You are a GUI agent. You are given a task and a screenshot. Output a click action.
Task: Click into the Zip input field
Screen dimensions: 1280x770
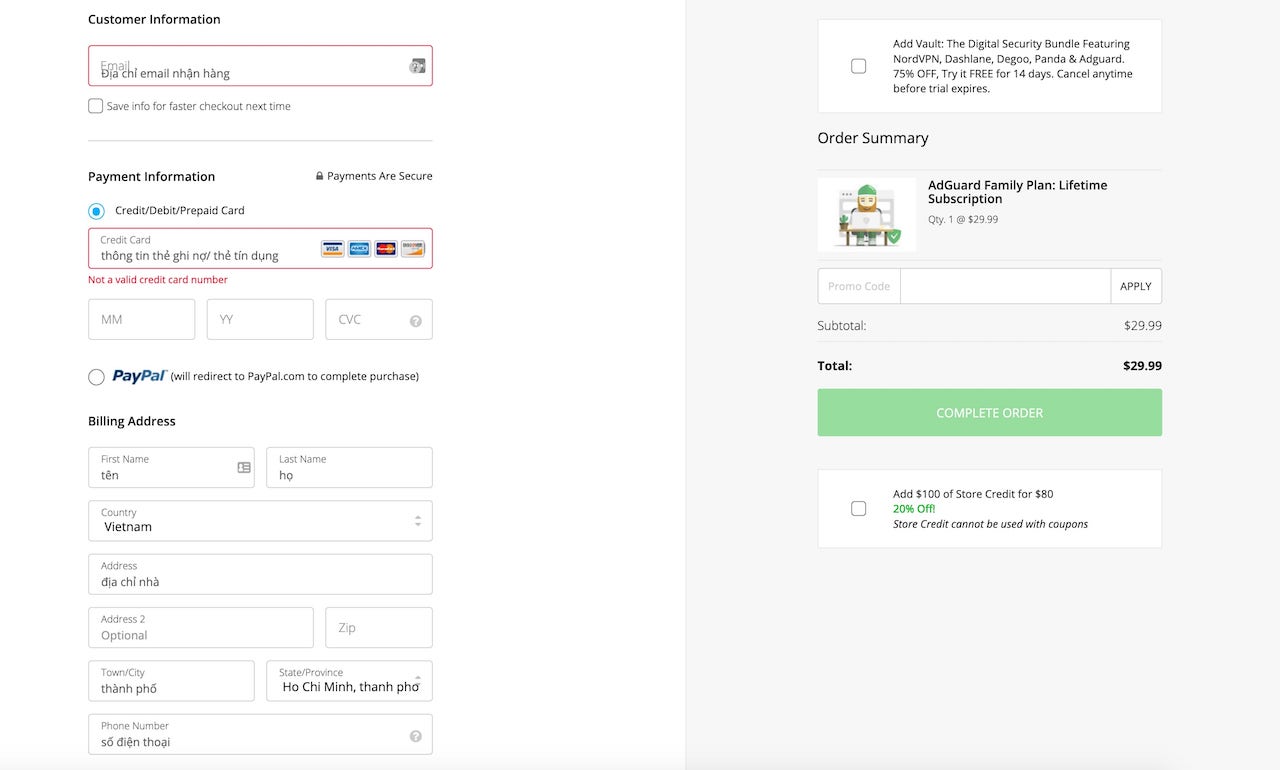click(x=378, y=628)
